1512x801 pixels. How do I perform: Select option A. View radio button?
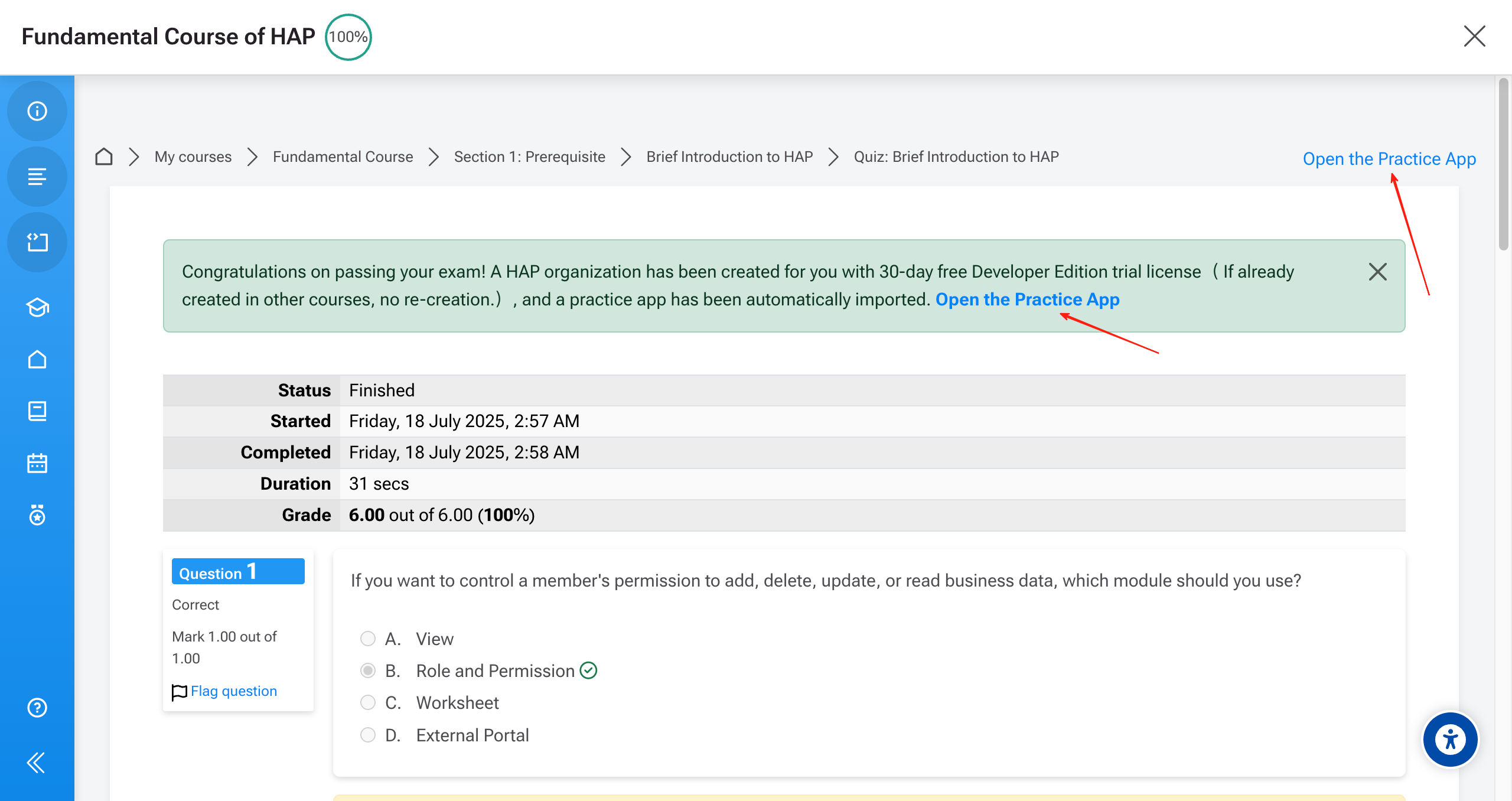pyautogui.click(x=368, y=639)
